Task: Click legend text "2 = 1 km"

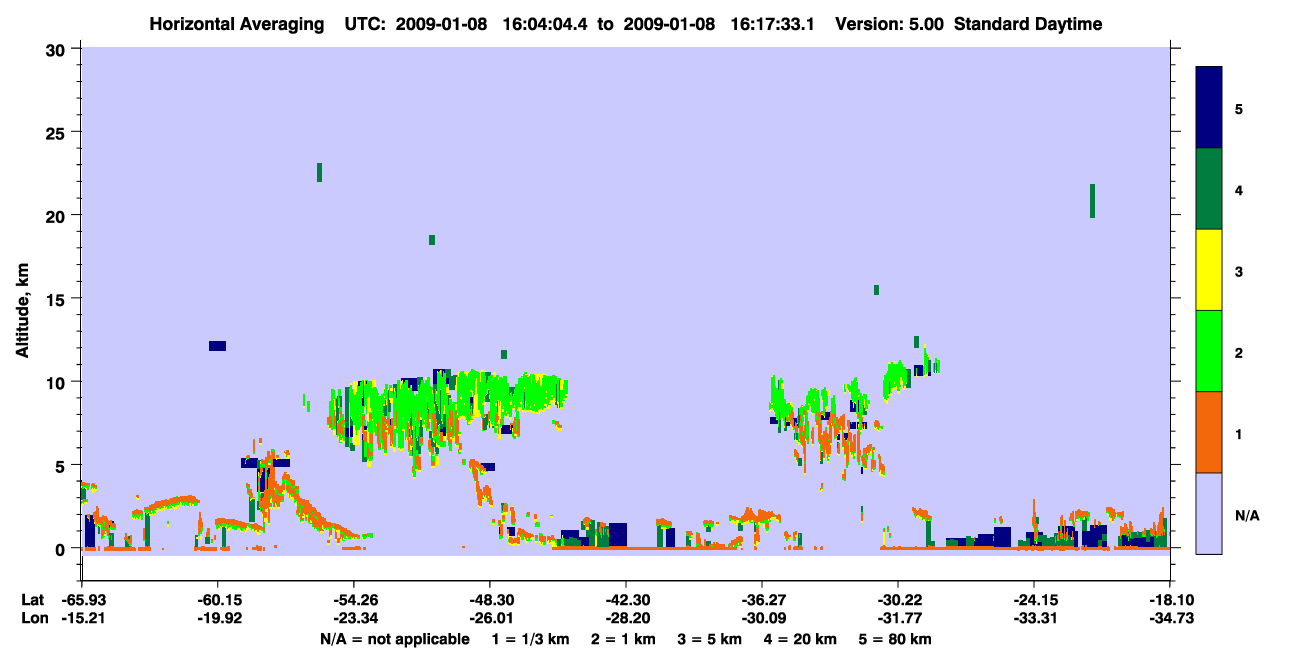Action: (x=623, y=639)
